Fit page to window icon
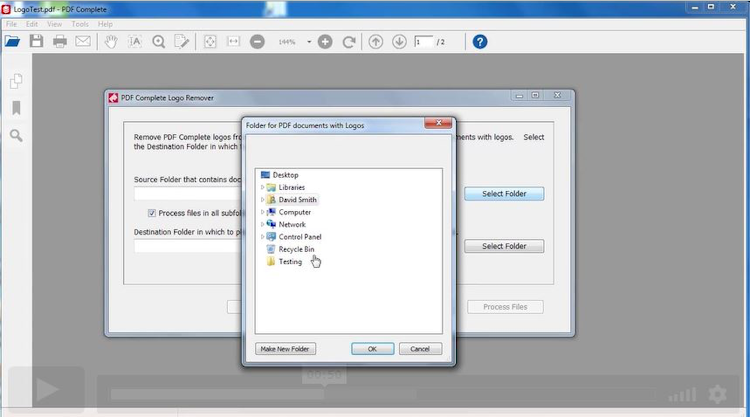750x417 pixels. tap(210, 42)
